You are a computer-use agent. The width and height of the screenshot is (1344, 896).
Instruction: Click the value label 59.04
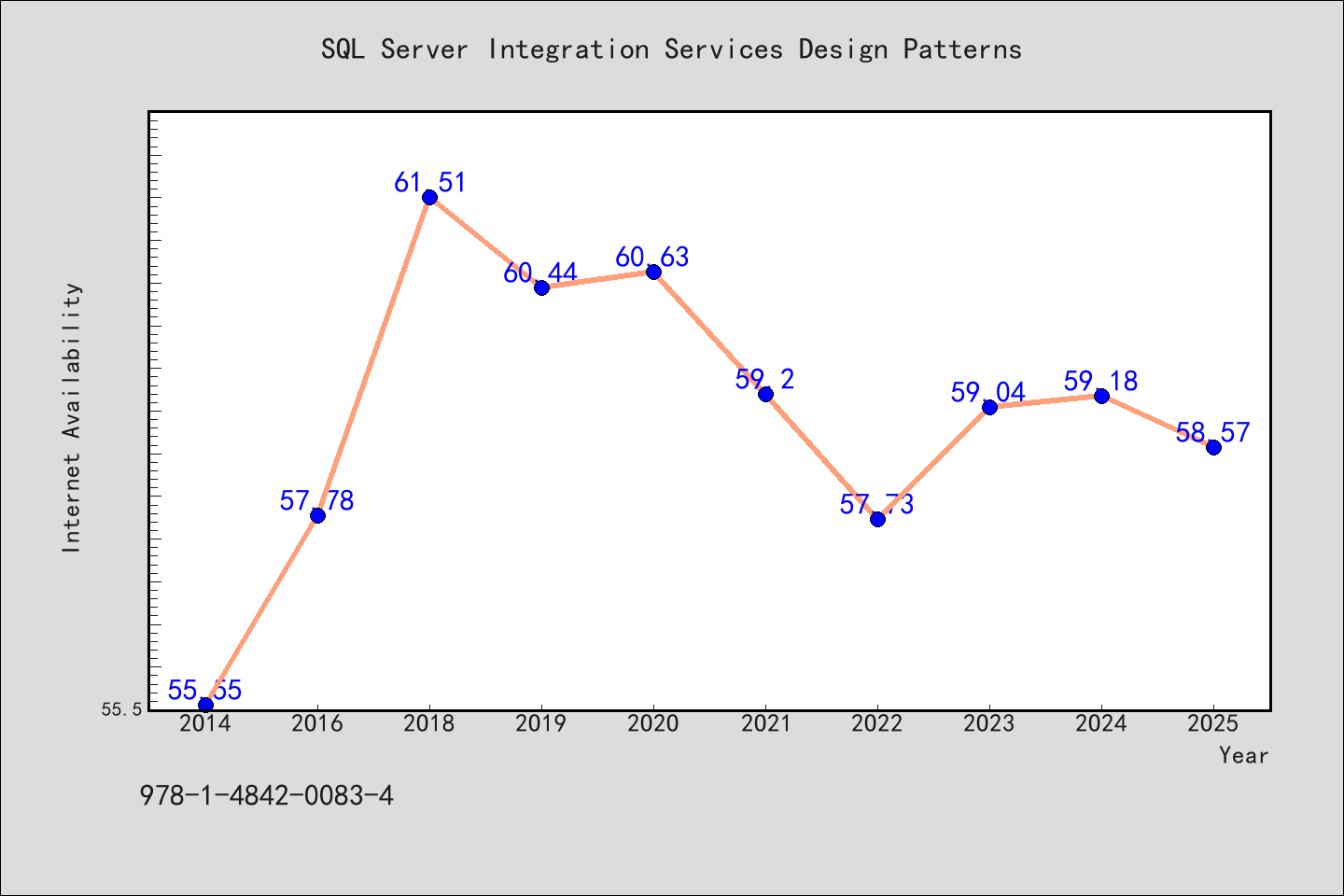tap(988, 393)
